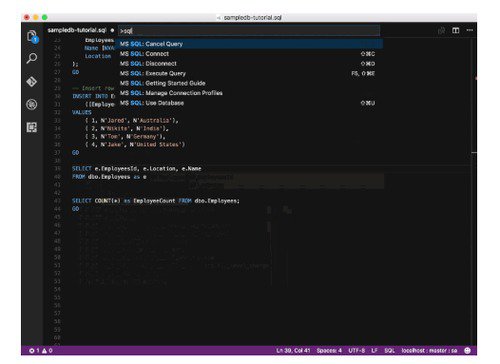
Task: Click the command palette input field
Action: coord(249,31)
